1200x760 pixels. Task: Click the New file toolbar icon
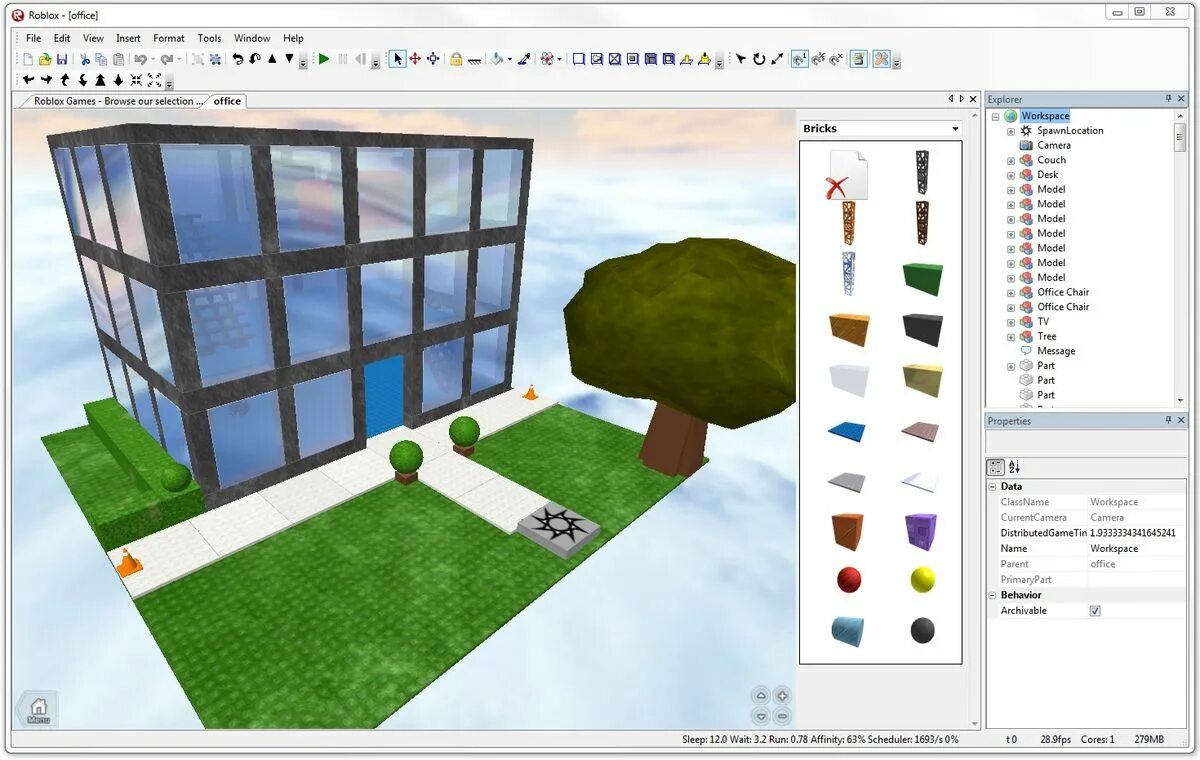pos(28,59)
